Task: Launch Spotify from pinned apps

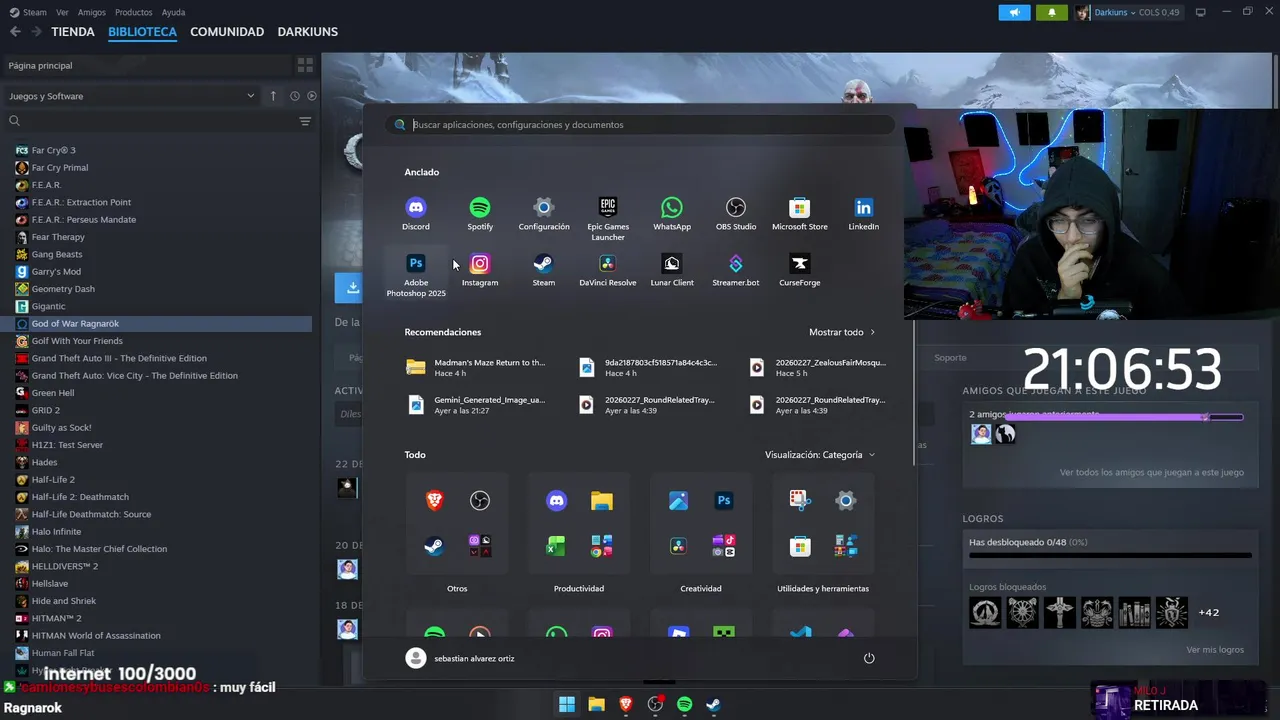Action: 480,214
